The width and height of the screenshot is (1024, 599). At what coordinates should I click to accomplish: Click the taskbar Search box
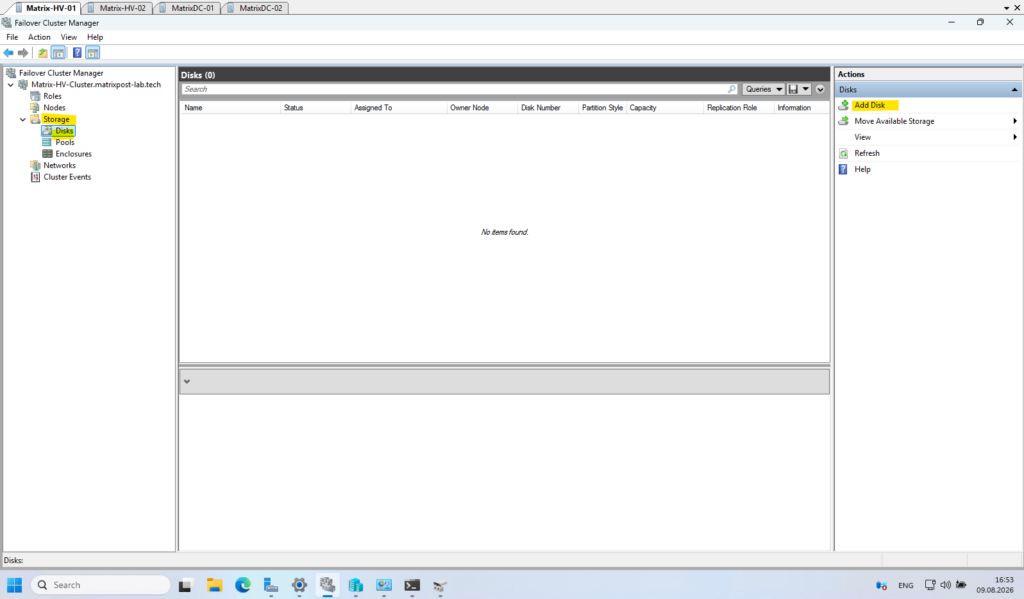100,585
